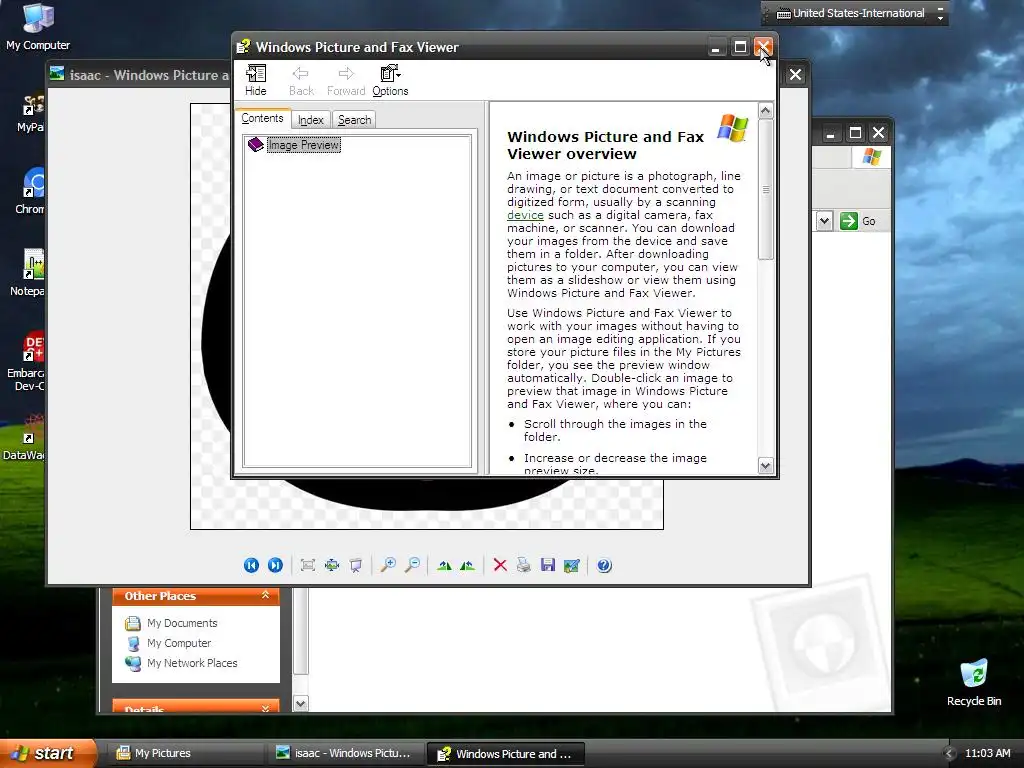Expand hidden tray icons arrow

click(950, 754)
